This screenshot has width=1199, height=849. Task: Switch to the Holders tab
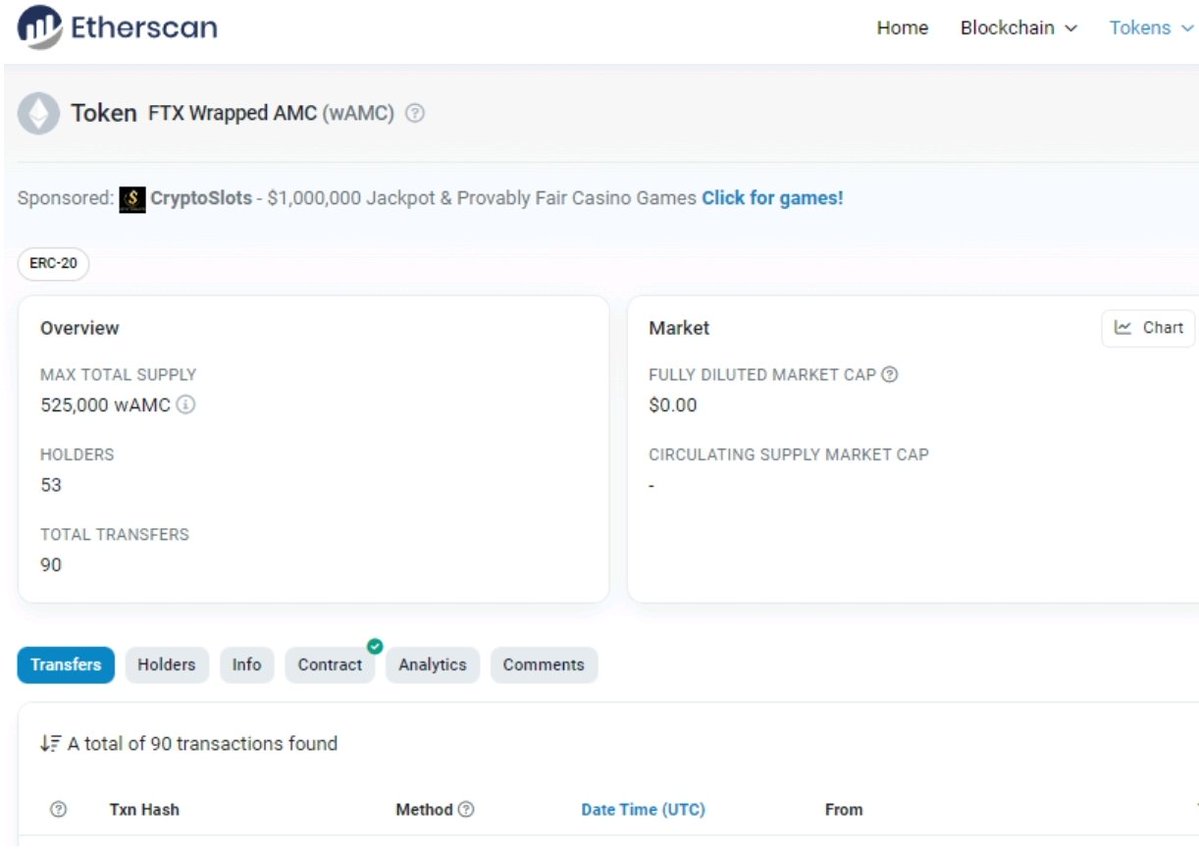coord(166,665)
